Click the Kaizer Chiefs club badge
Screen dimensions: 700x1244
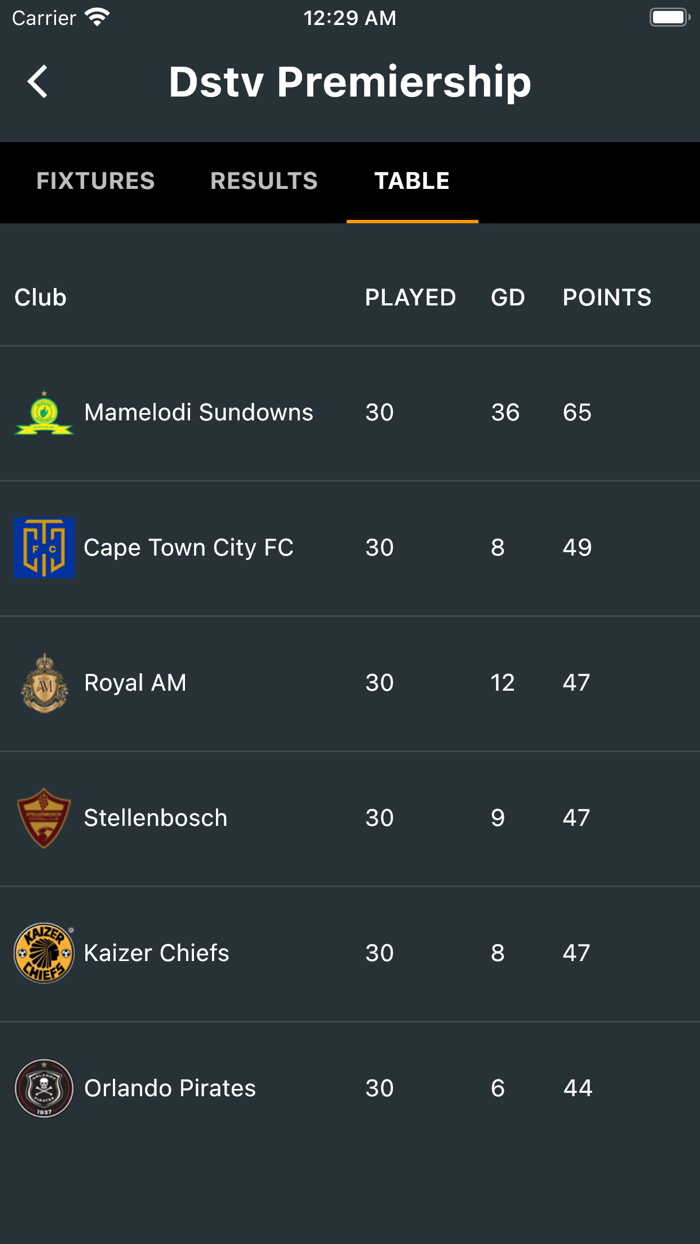pos(44,952)
